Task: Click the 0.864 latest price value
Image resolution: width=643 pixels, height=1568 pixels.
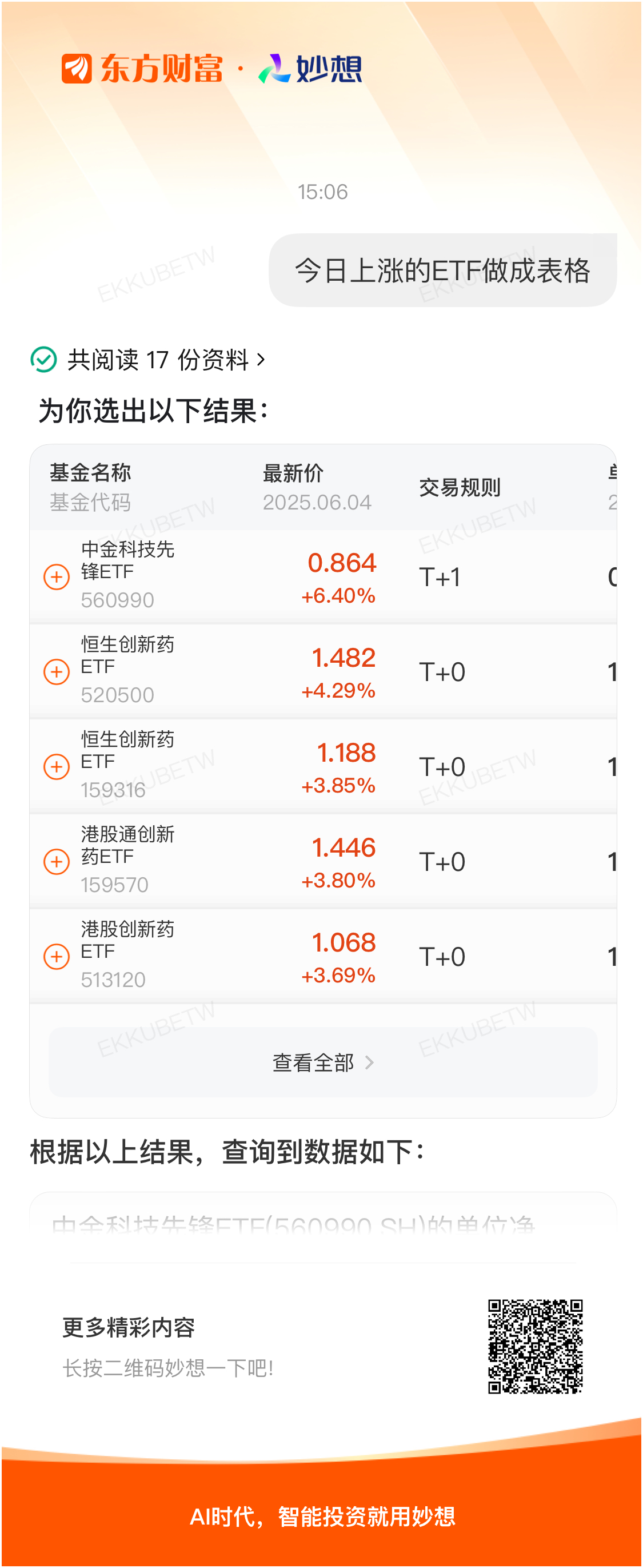Action: point(342,563)
